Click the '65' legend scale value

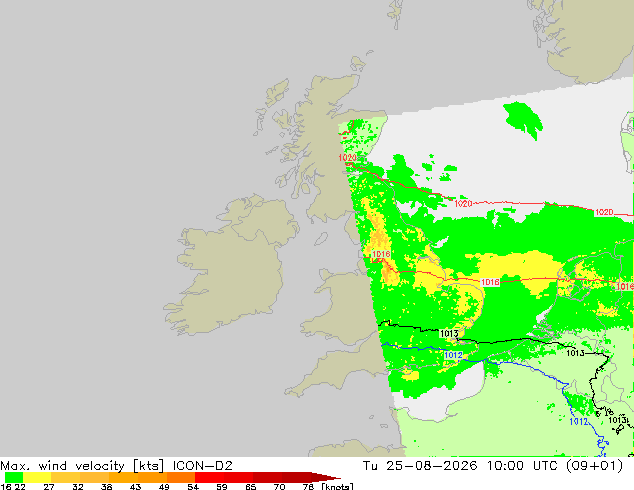tap(251, 486)
